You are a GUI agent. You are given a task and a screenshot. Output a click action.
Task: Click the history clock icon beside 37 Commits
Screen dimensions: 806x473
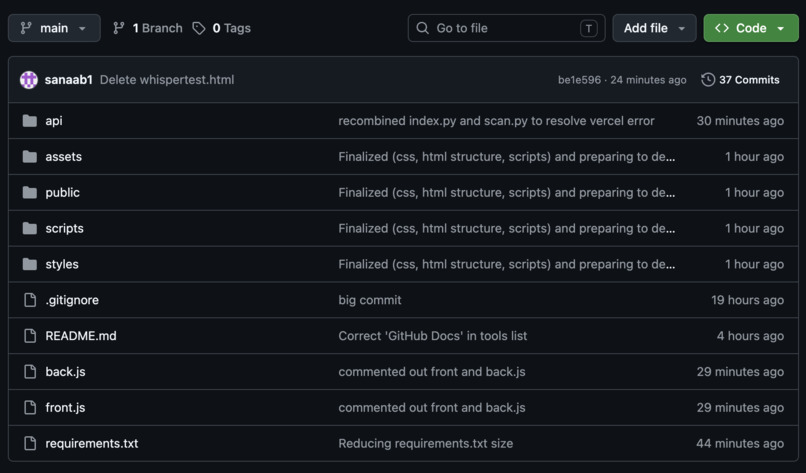click(708, 80)
